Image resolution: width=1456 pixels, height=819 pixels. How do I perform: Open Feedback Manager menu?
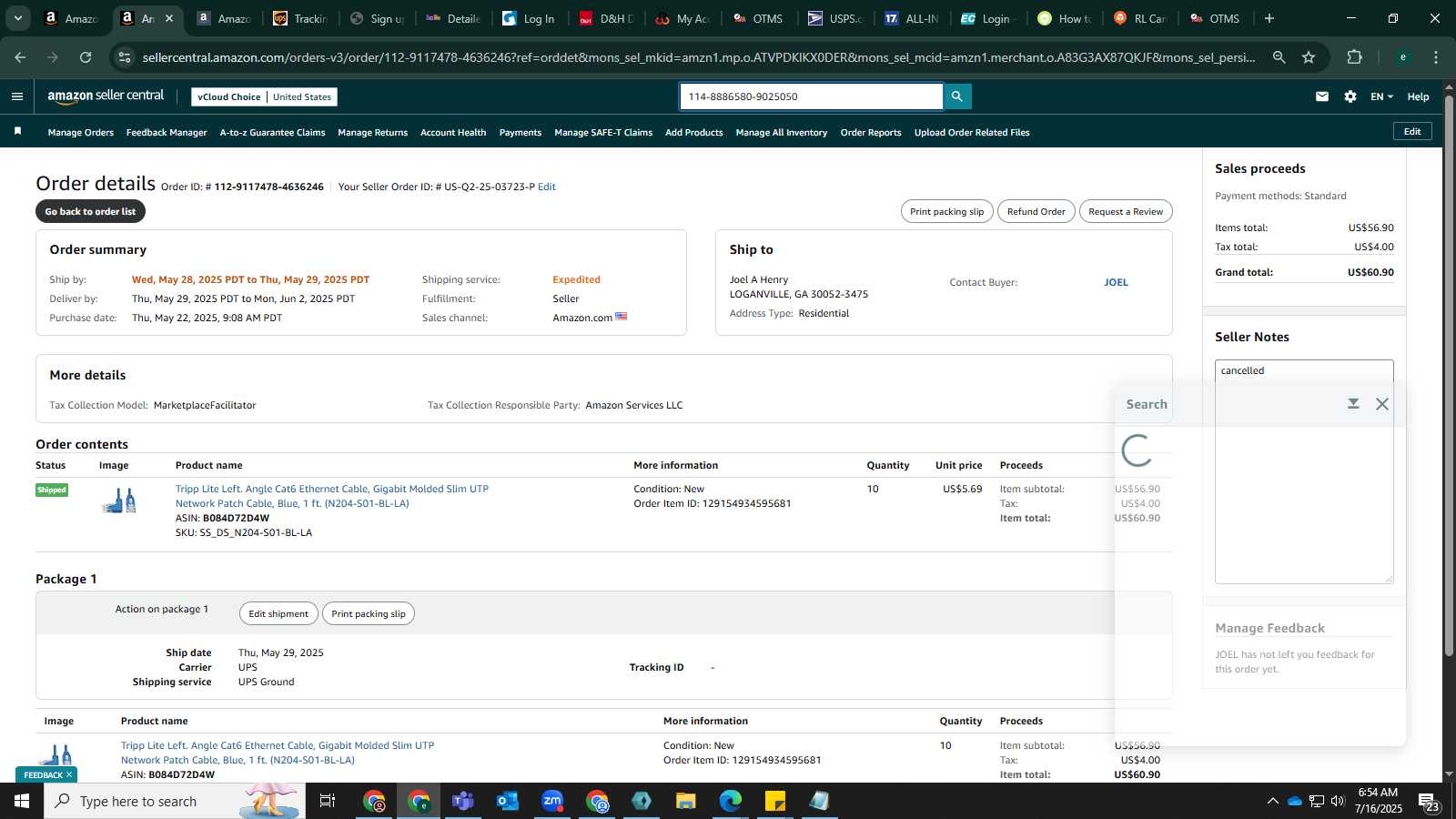coord(167,133)
